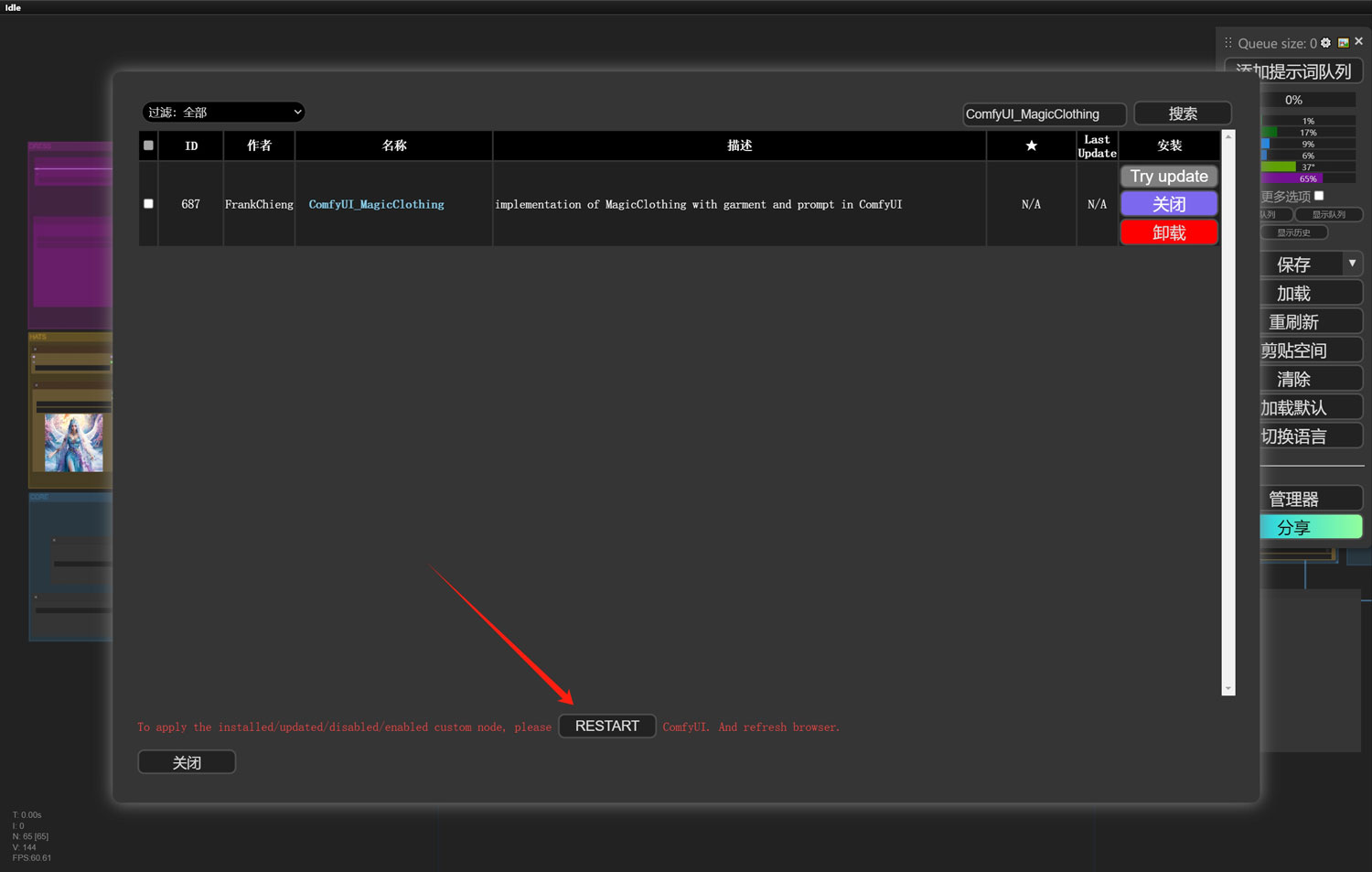The width and height of the screenshot is (1372, 872).
Task: Tick the select-all checkbox in table header
Action: (x=148, y=145)
